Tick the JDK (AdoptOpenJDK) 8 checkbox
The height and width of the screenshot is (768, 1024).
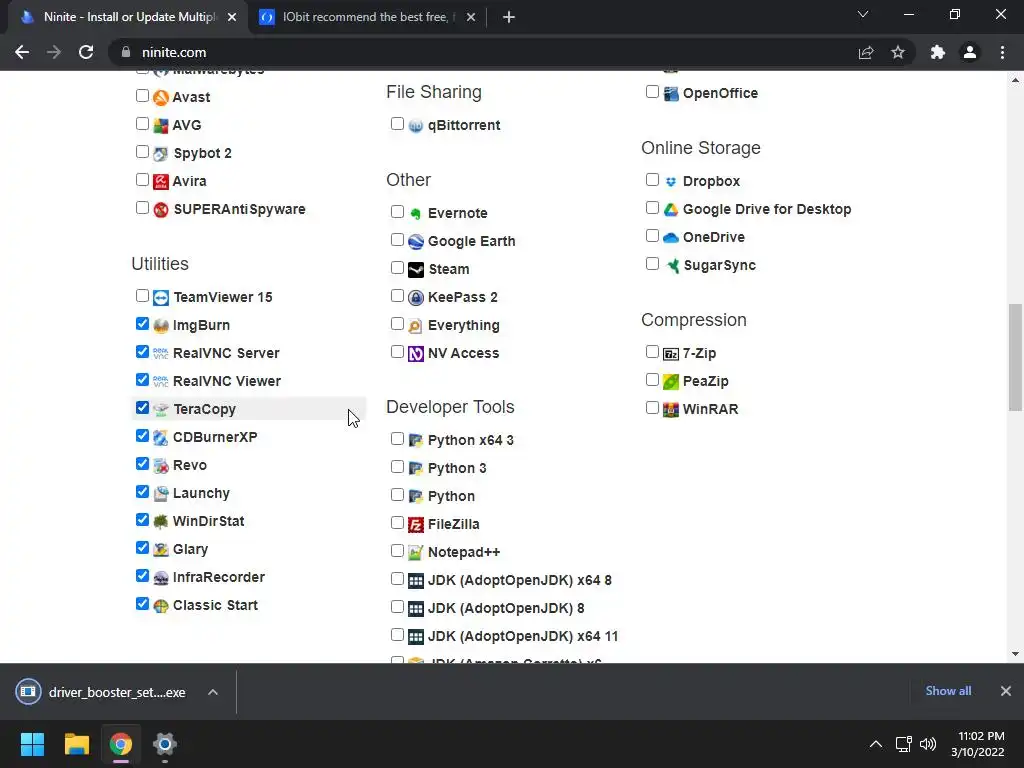click(397, 607)
